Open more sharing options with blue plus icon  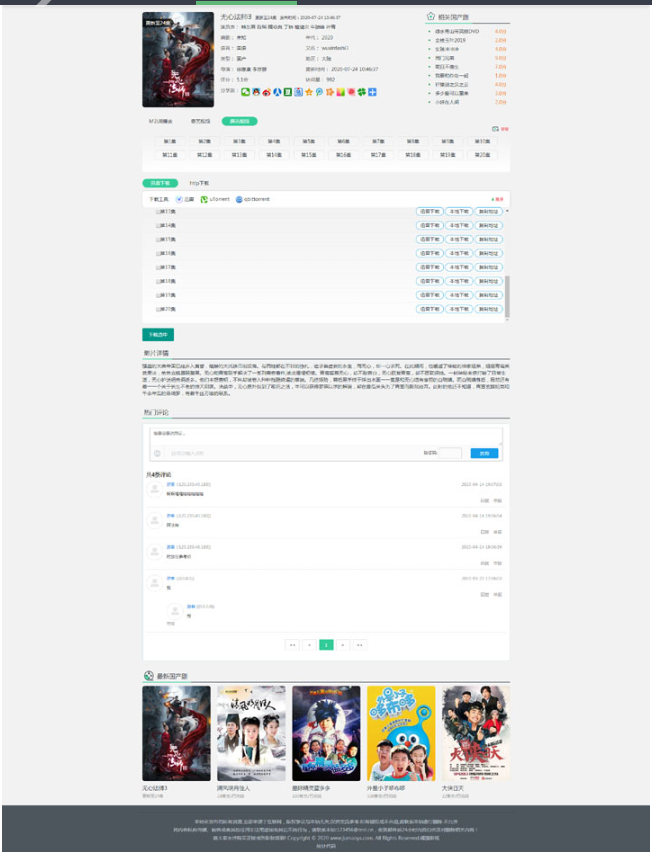coord(372,92)
